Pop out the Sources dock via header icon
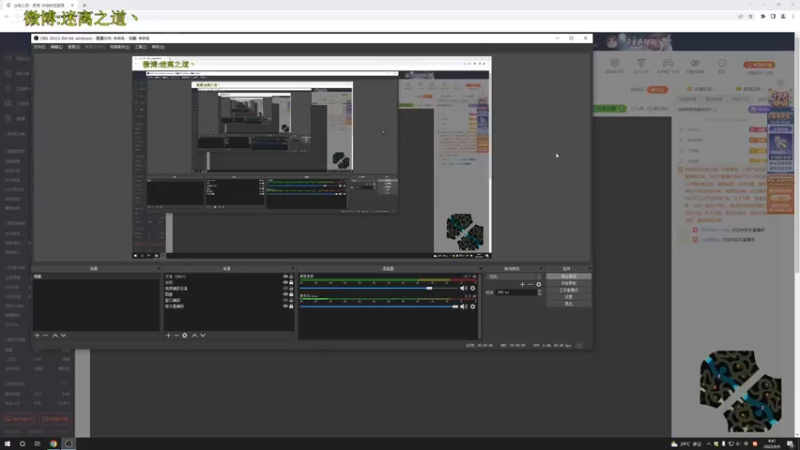The height and width of the screenshot is (450, 800). tap(292, 268)
